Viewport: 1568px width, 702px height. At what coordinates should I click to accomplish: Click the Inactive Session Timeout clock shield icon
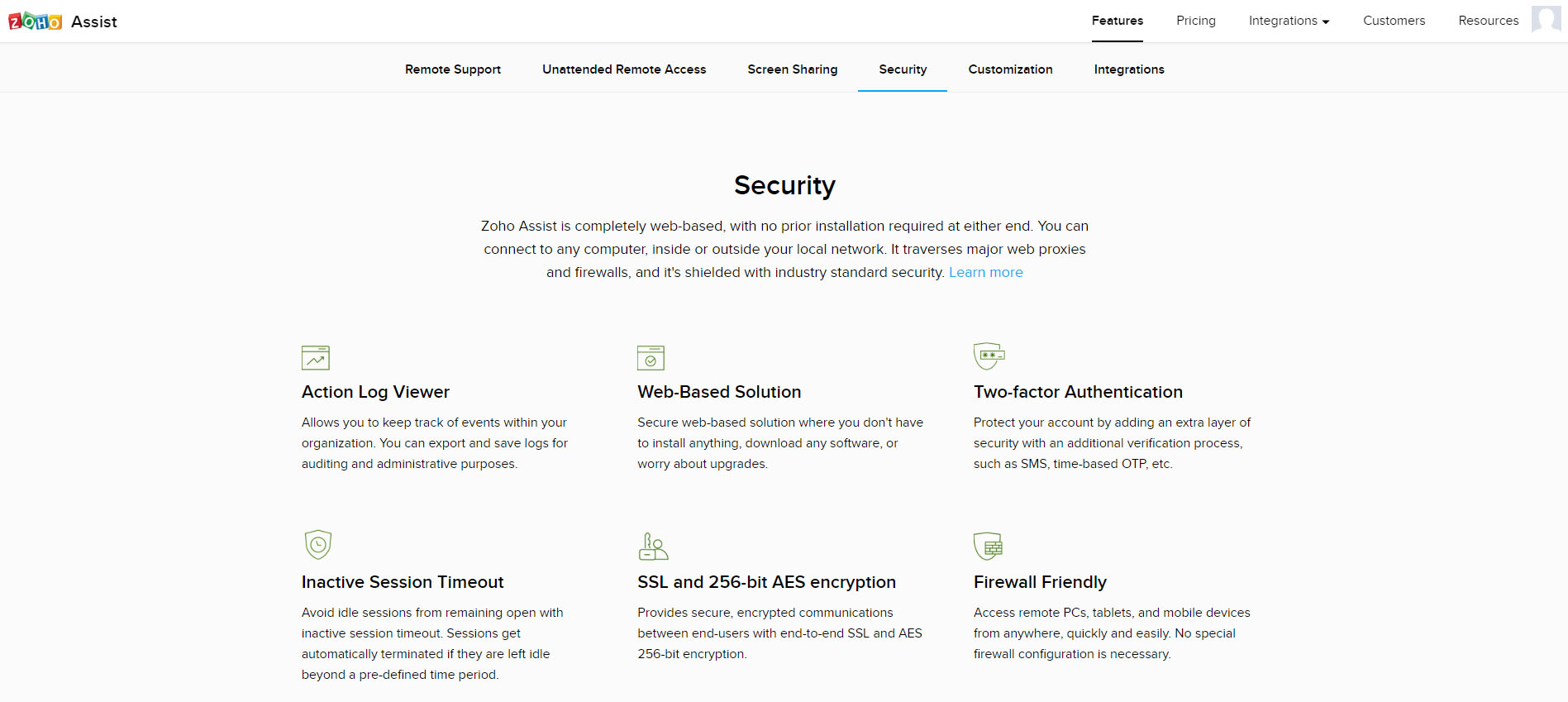[x=318, y=545]
